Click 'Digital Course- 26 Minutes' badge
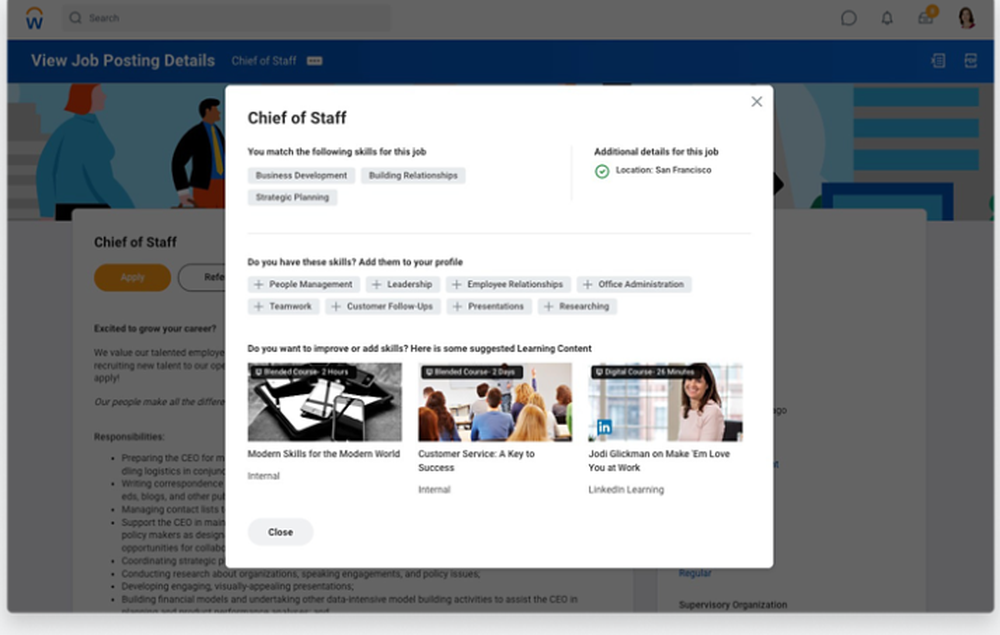This screenshot has height=635, width=1000. [644, 372]
